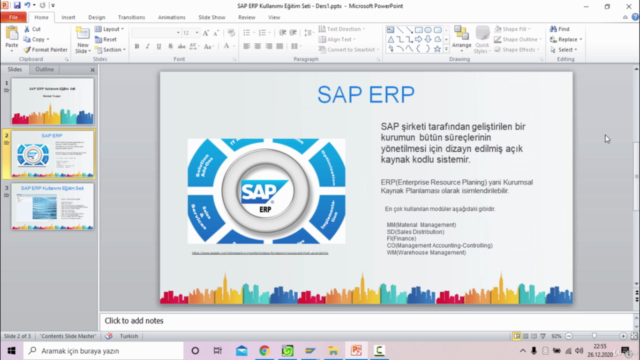Click the image source hyperlink on slide
Screen dimensions: 640x360
point(260,253)
